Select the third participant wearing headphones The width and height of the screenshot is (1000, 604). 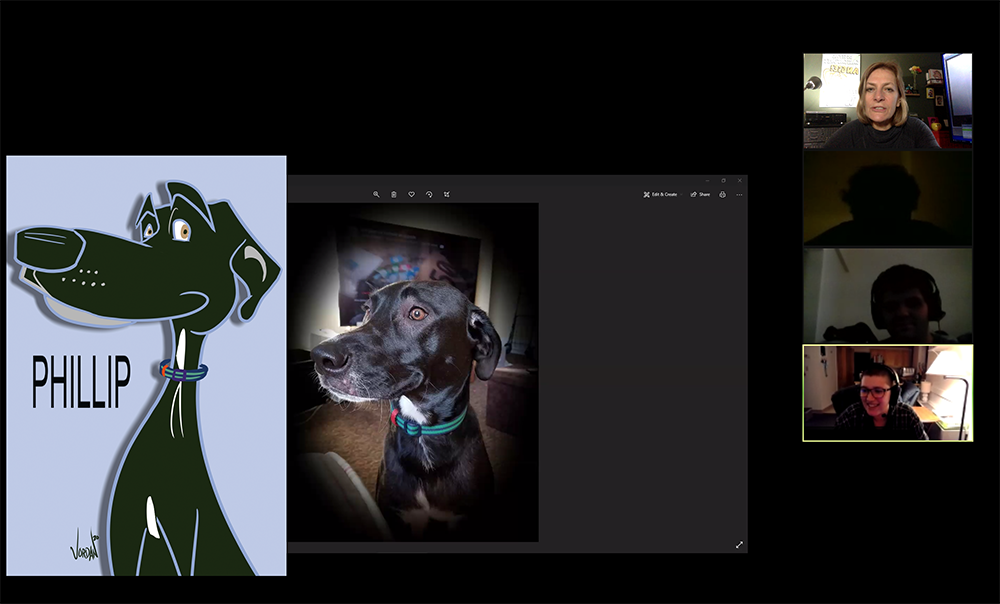pyautogui.click(x=887, y=295)
